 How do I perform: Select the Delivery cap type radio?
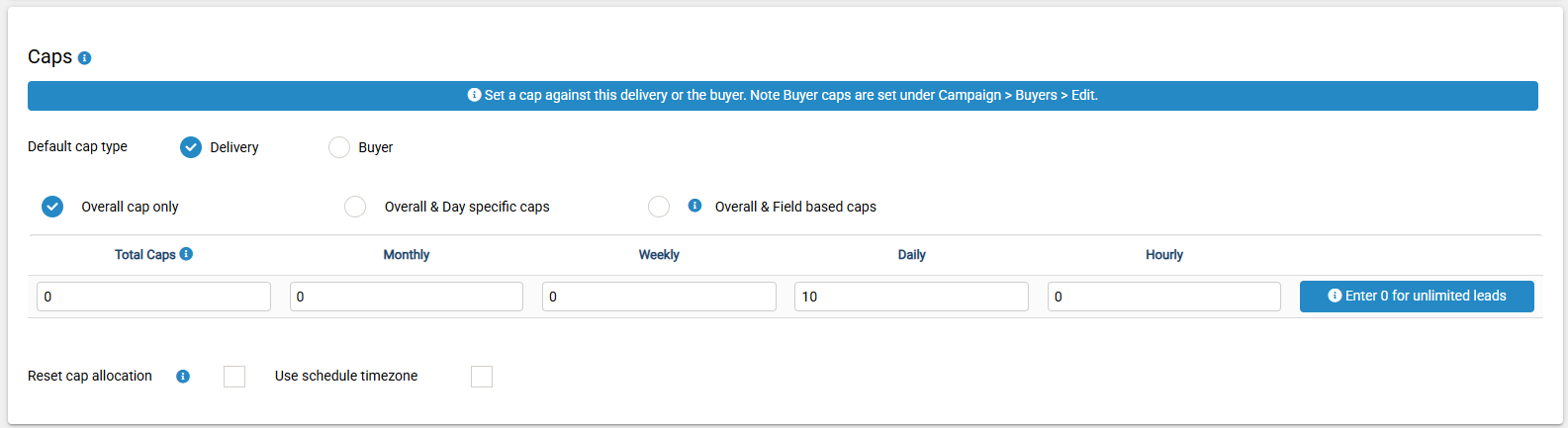pos(191,147)
